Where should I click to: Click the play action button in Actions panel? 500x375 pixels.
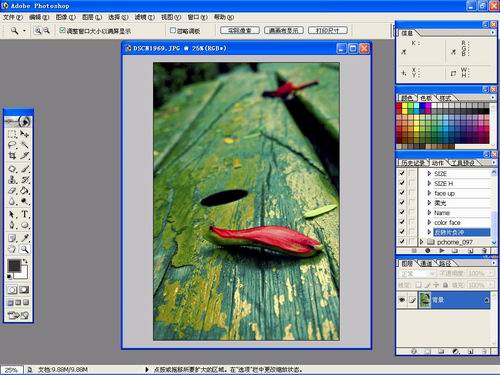coord(442,250)
